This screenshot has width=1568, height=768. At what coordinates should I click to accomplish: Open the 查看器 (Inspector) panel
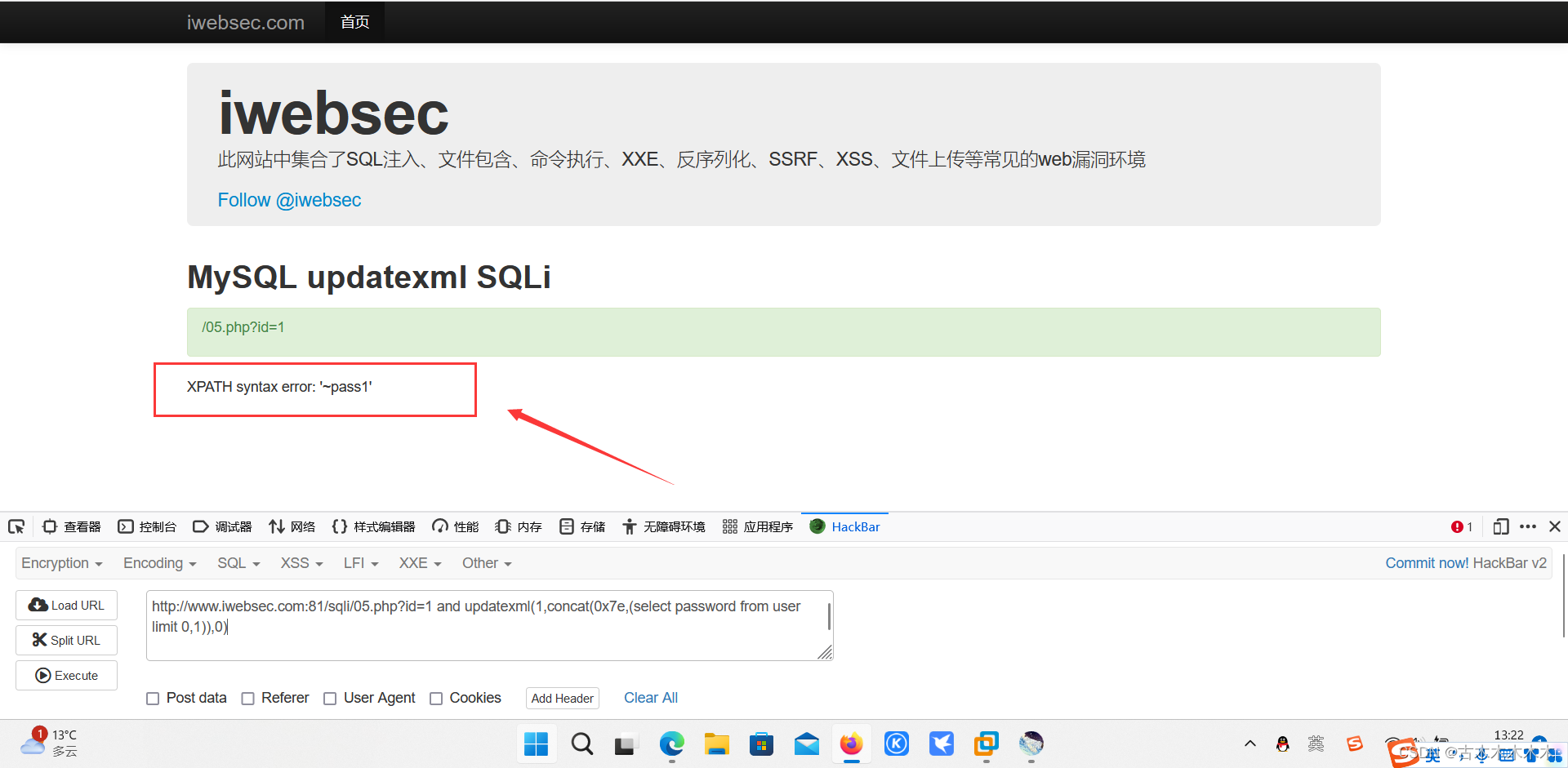72,526
